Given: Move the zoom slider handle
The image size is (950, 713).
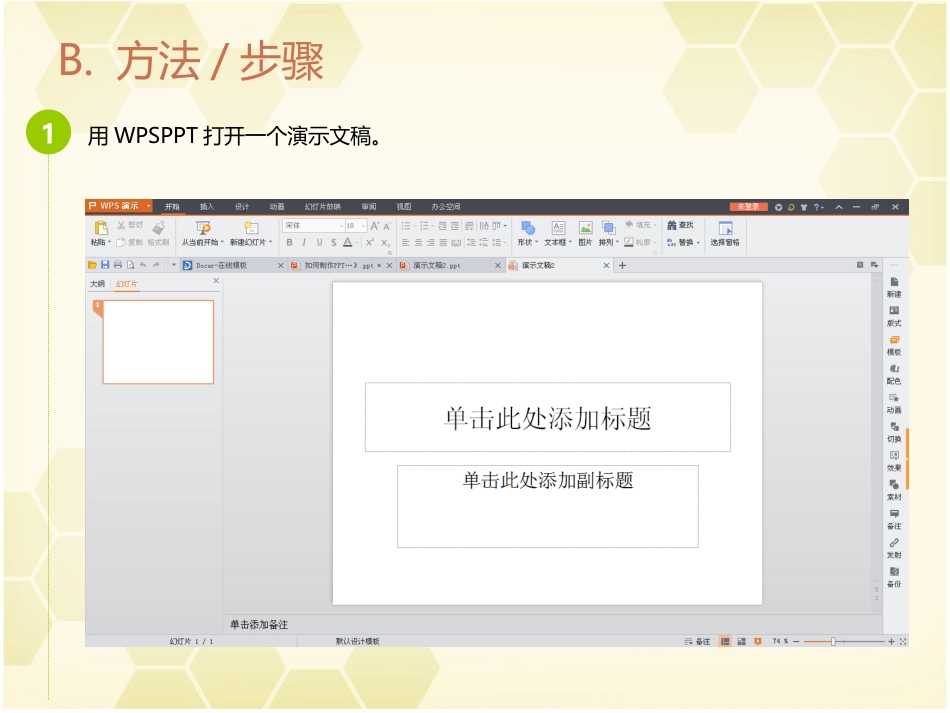Looking at the screenshot, I should 834,641.
